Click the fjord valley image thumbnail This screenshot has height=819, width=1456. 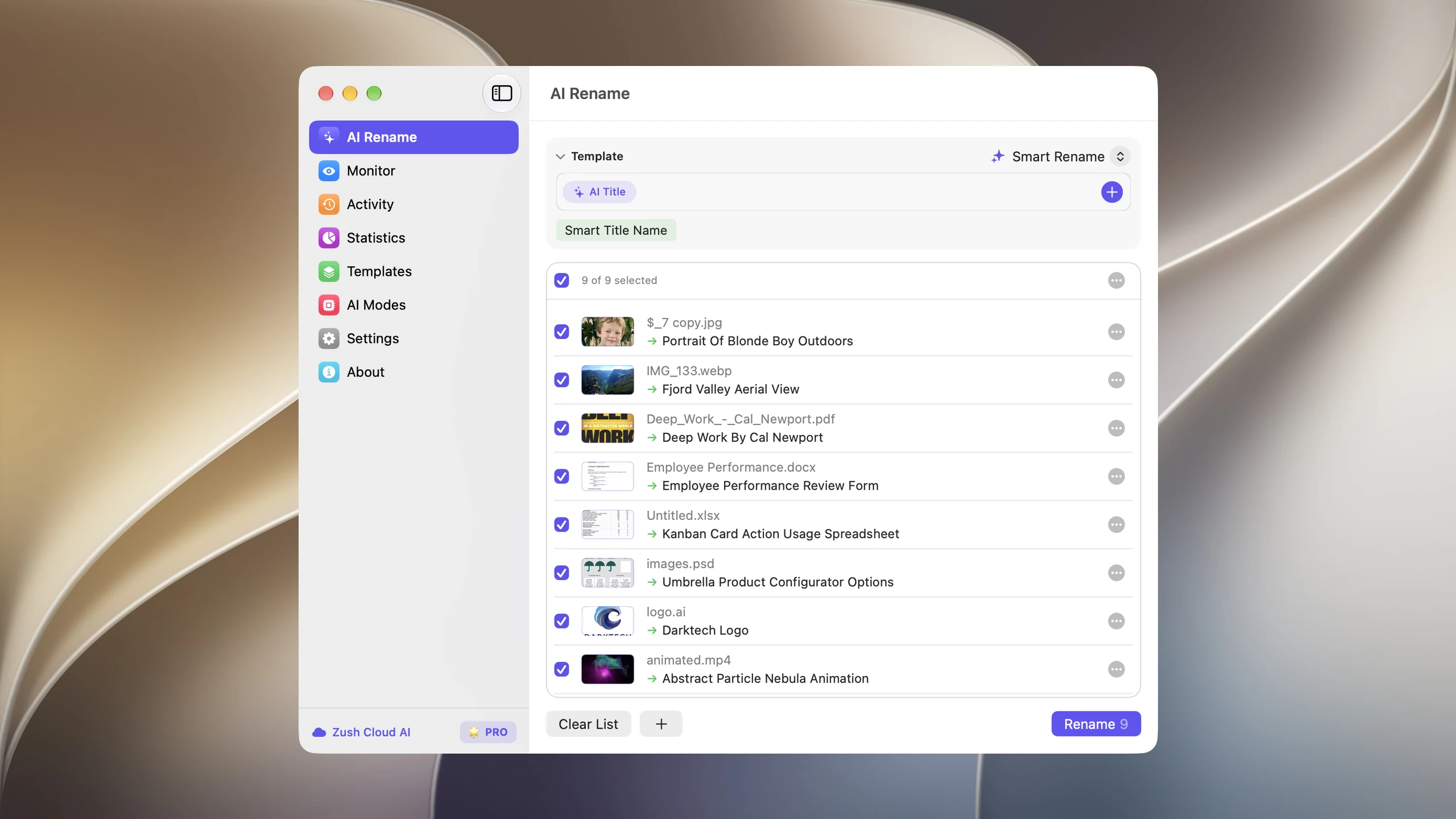(x=607, y=380)
